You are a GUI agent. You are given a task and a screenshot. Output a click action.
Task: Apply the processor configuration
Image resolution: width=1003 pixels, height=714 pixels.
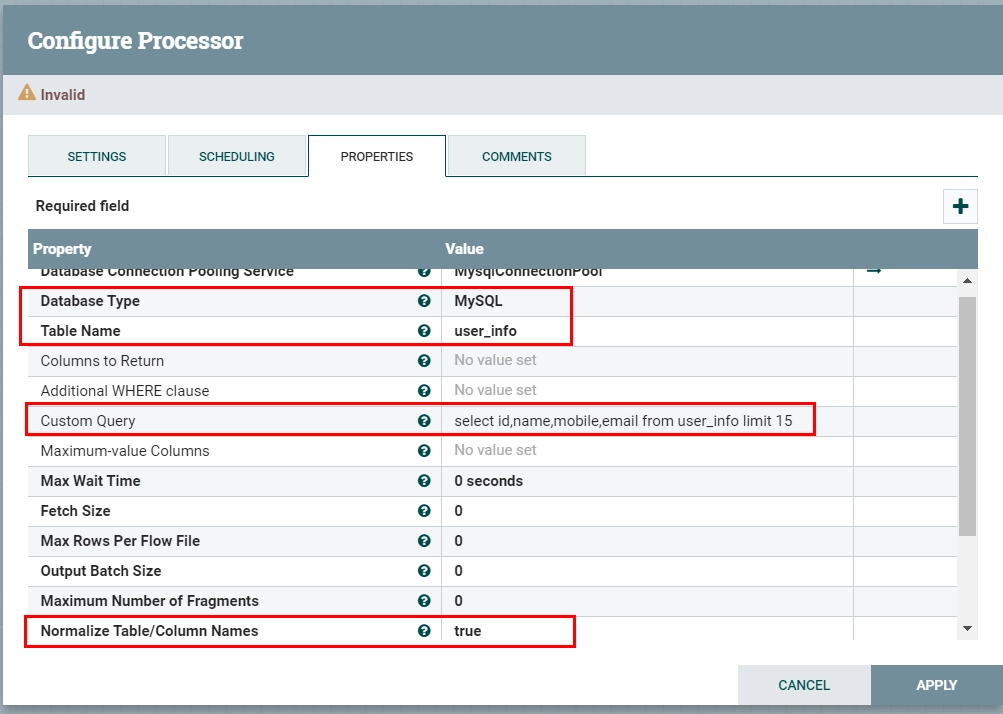[936, 685]
